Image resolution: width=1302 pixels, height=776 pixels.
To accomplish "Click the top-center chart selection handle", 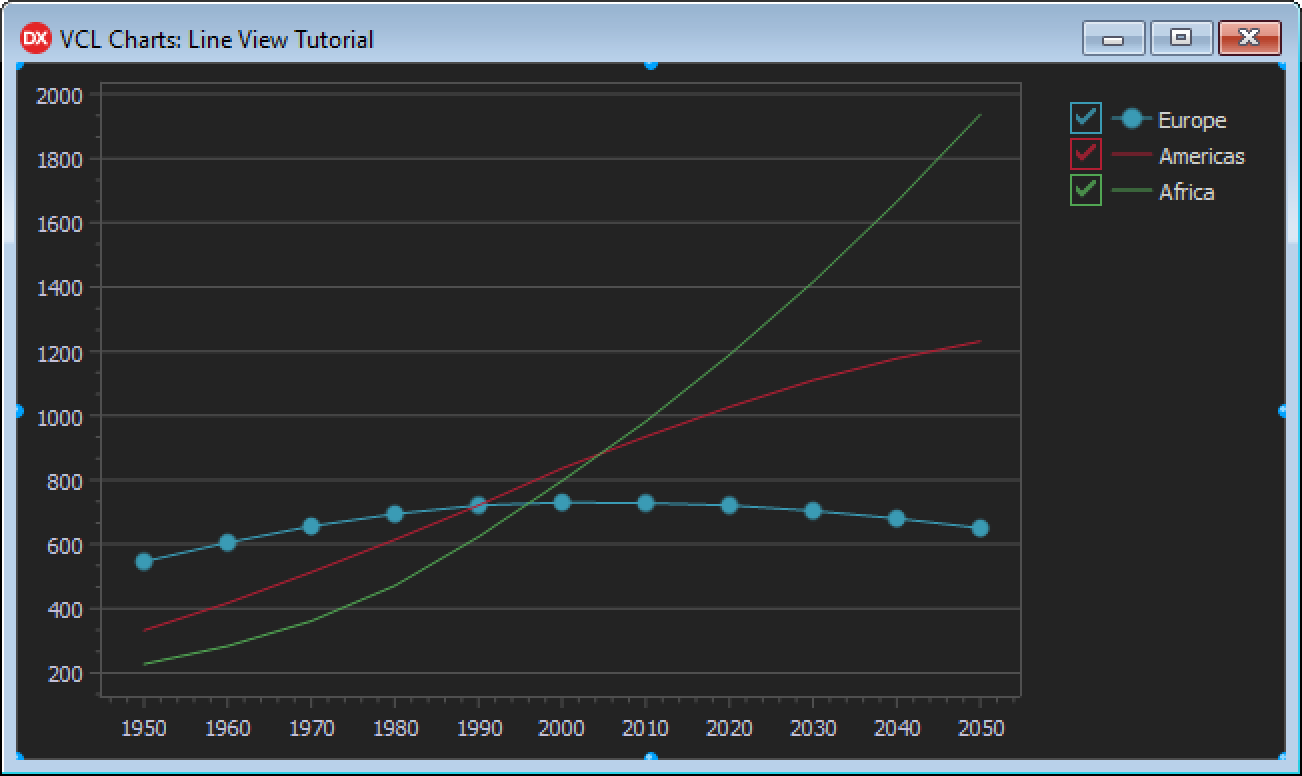I will click(651, 63).
